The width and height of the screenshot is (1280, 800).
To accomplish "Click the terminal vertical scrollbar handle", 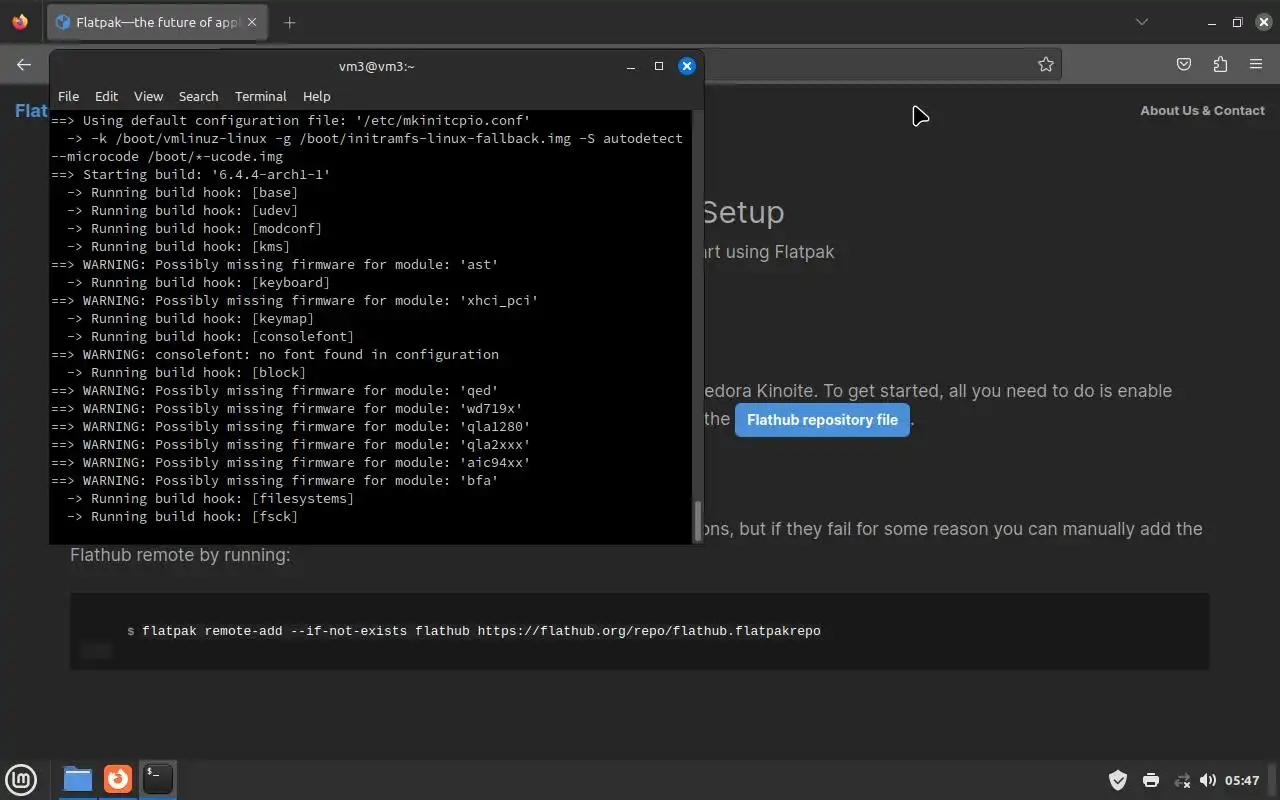I will click(698, 520).
